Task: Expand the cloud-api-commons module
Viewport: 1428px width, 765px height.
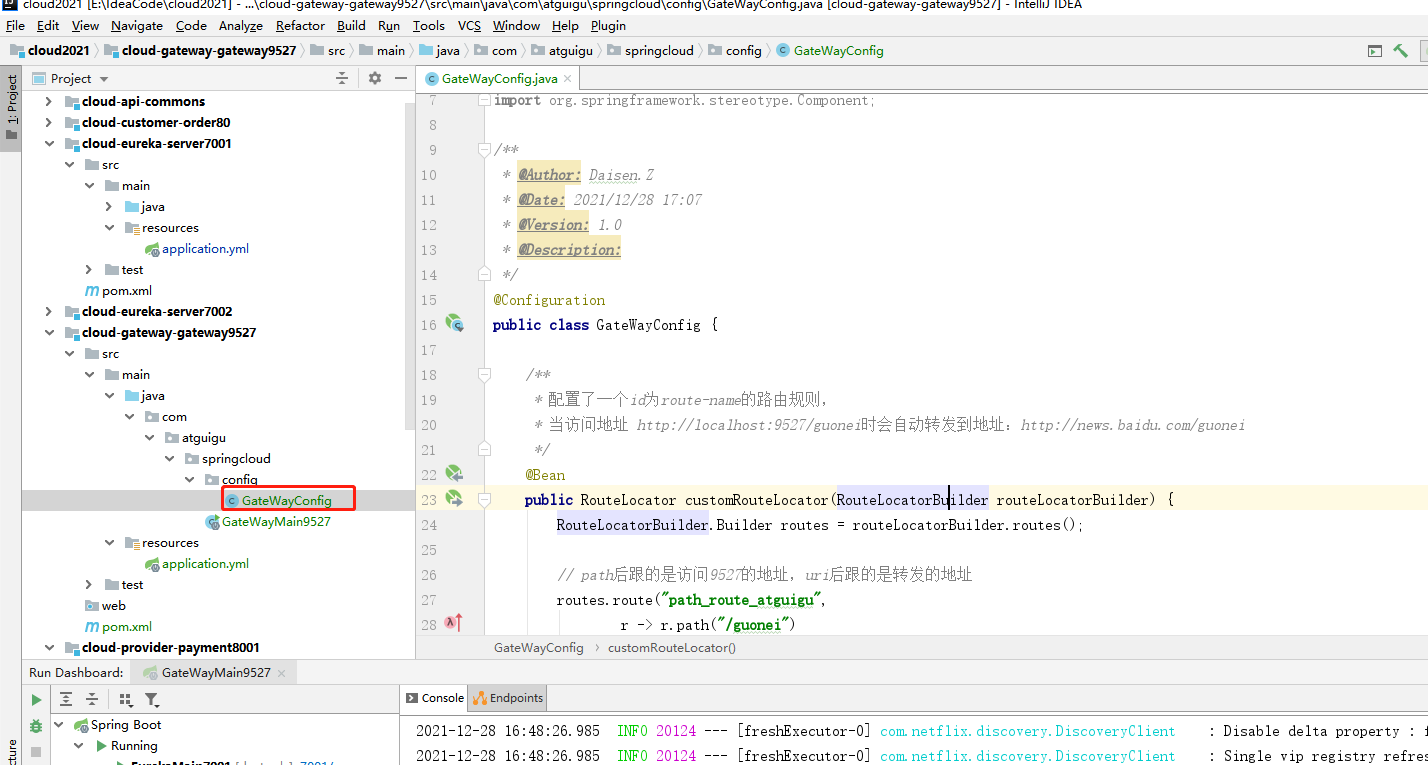Action: point(48,101)
